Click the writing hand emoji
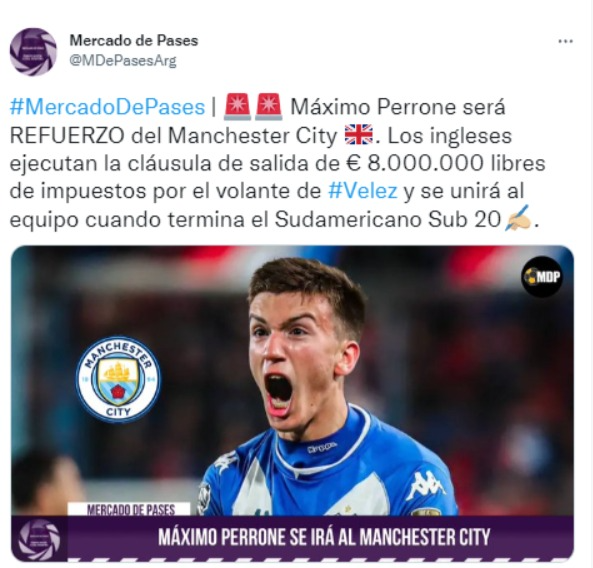This screenshot has height=568, width=593. click(x=518, y=218)
